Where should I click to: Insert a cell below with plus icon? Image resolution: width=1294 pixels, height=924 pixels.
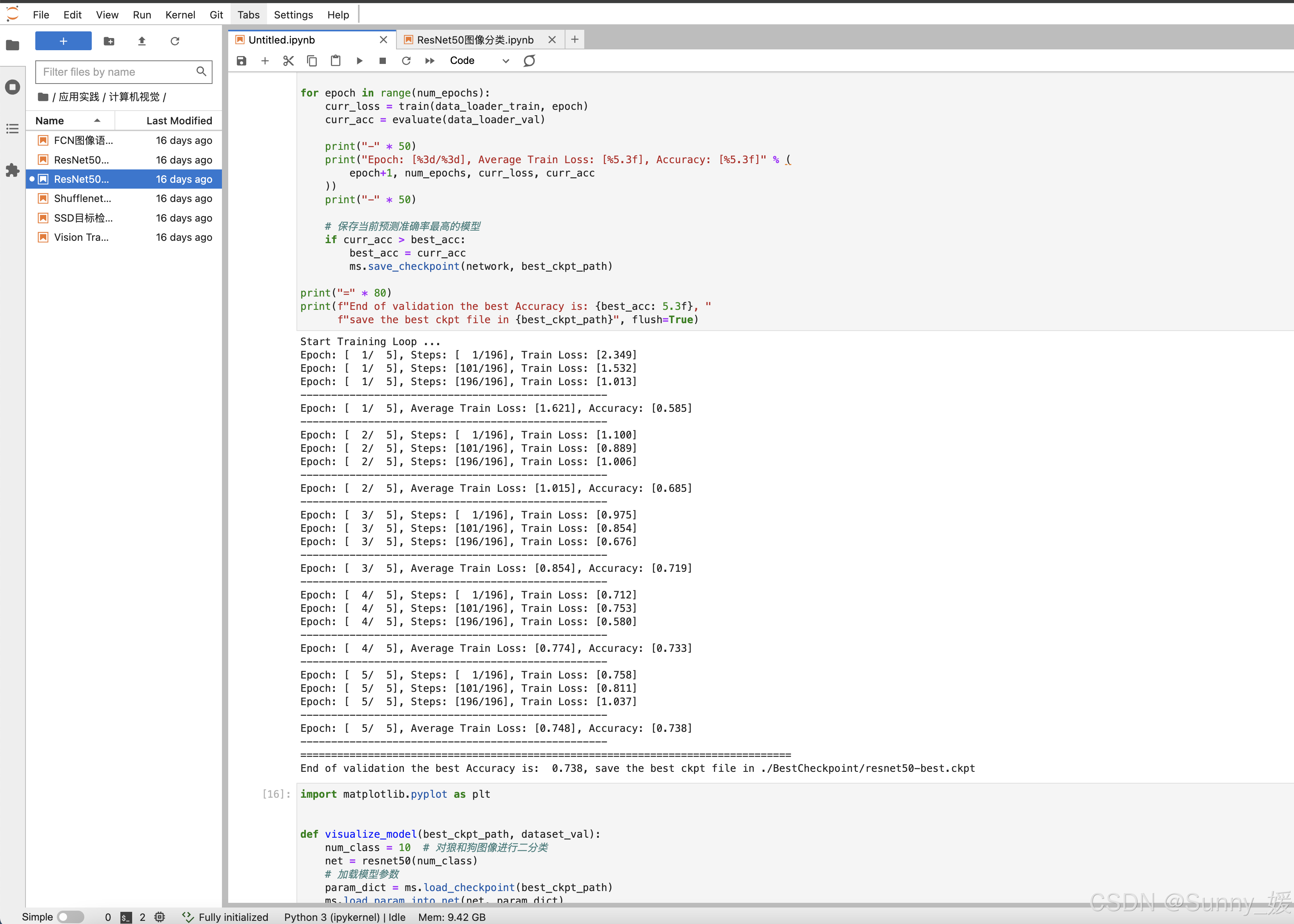click(265, 61)
